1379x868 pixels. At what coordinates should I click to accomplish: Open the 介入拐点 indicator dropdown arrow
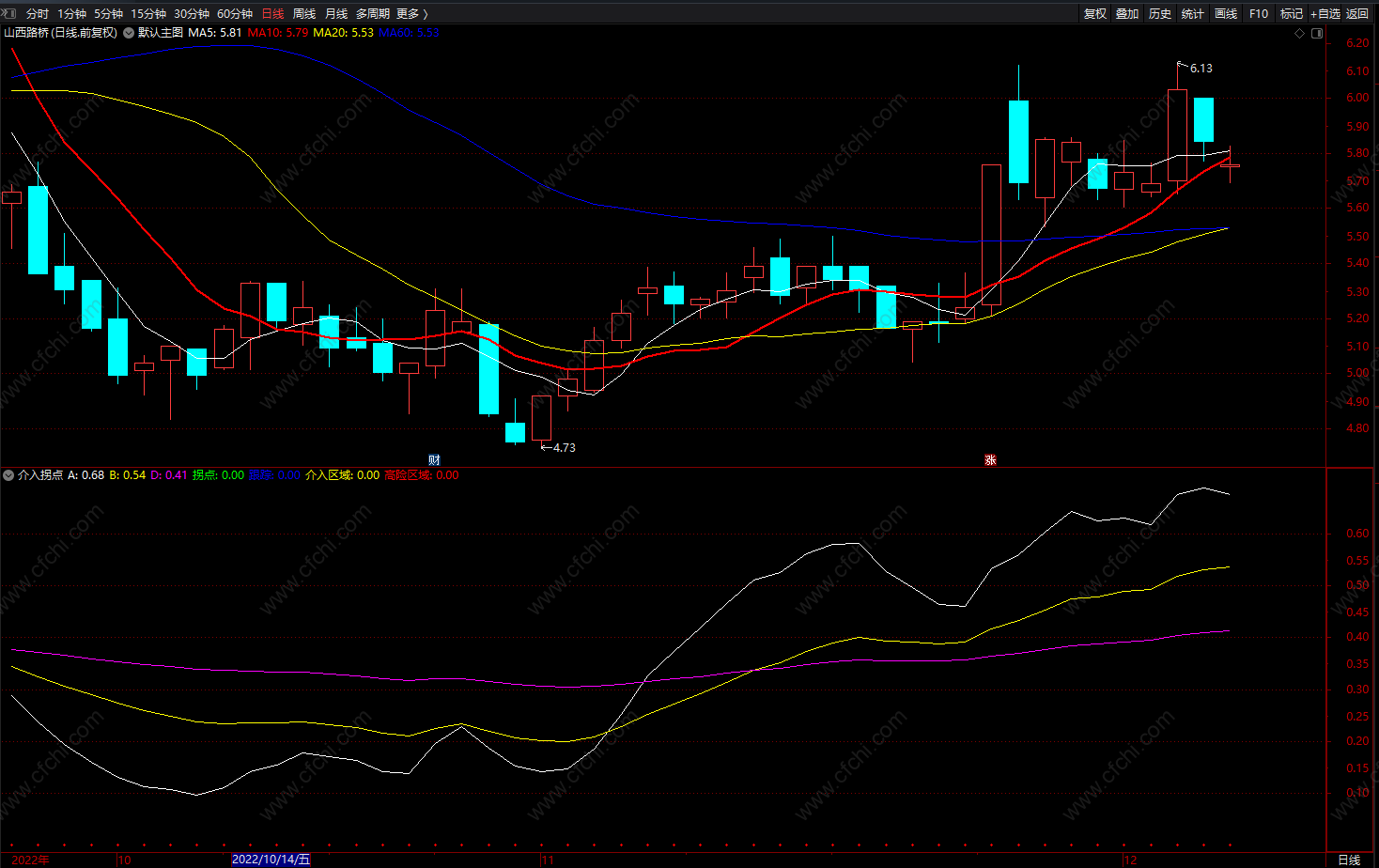pyautogui.click(x=8, y=475)
